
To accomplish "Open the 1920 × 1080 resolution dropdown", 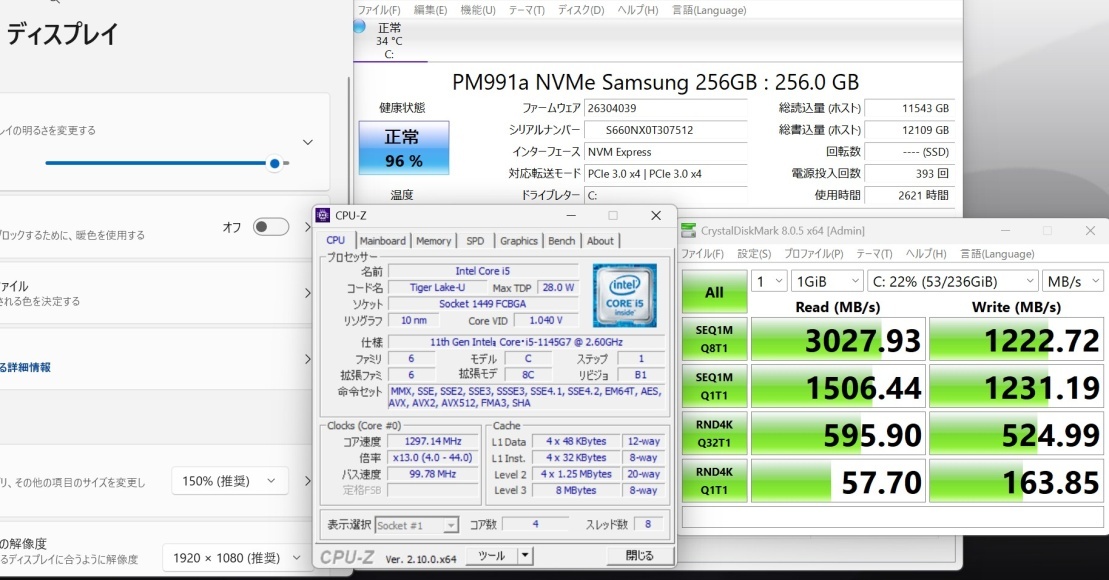I will click(x=234, y=557).
